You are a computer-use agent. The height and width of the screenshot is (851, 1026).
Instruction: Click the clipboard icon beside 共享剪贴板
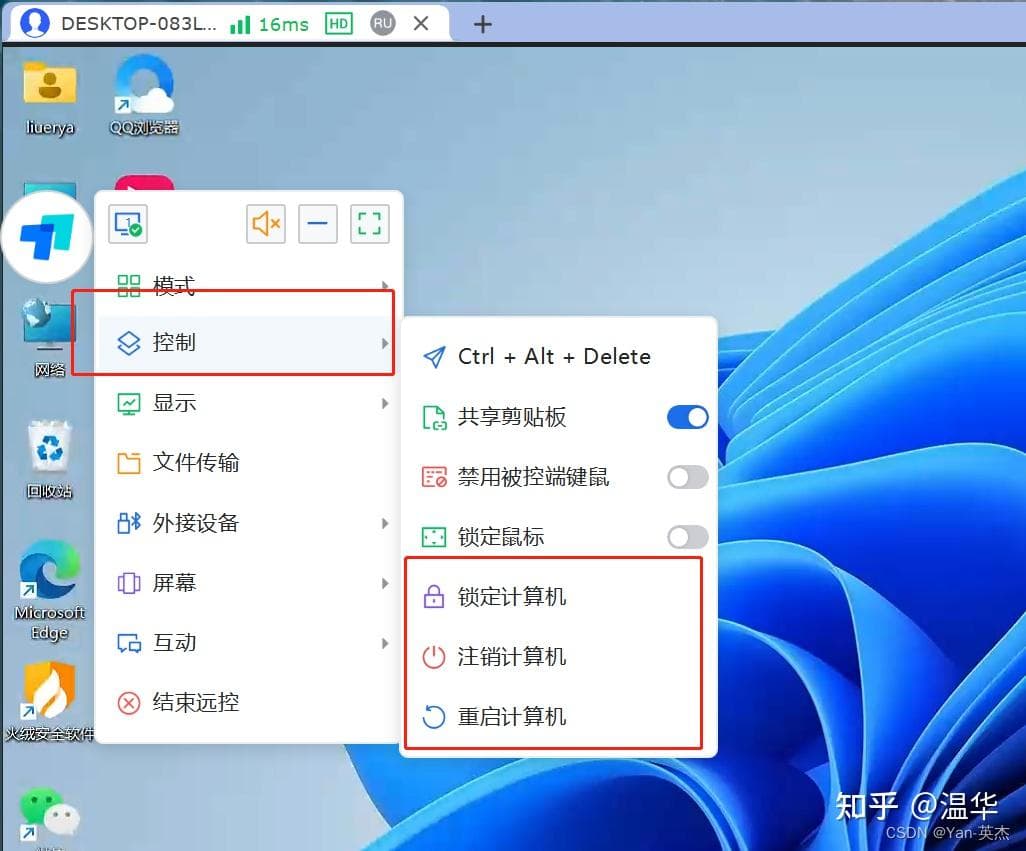click(434, 417)
